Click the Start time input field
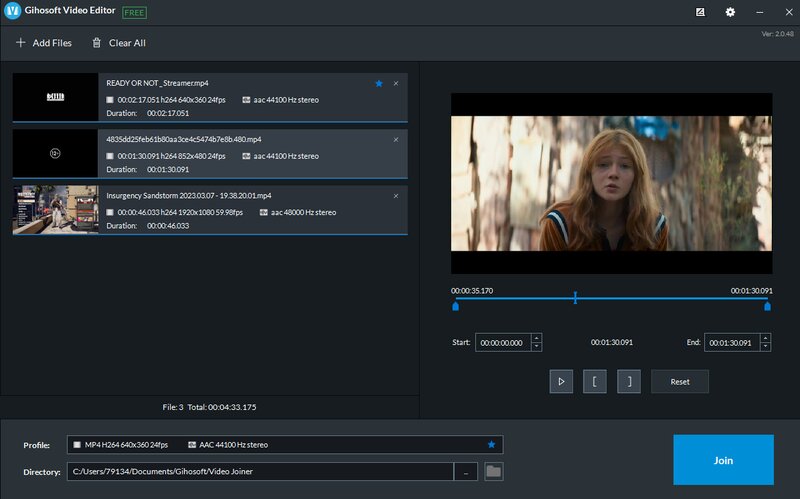Image resolution: width=800 pixels, height=499 pixels. coord(503,343)
